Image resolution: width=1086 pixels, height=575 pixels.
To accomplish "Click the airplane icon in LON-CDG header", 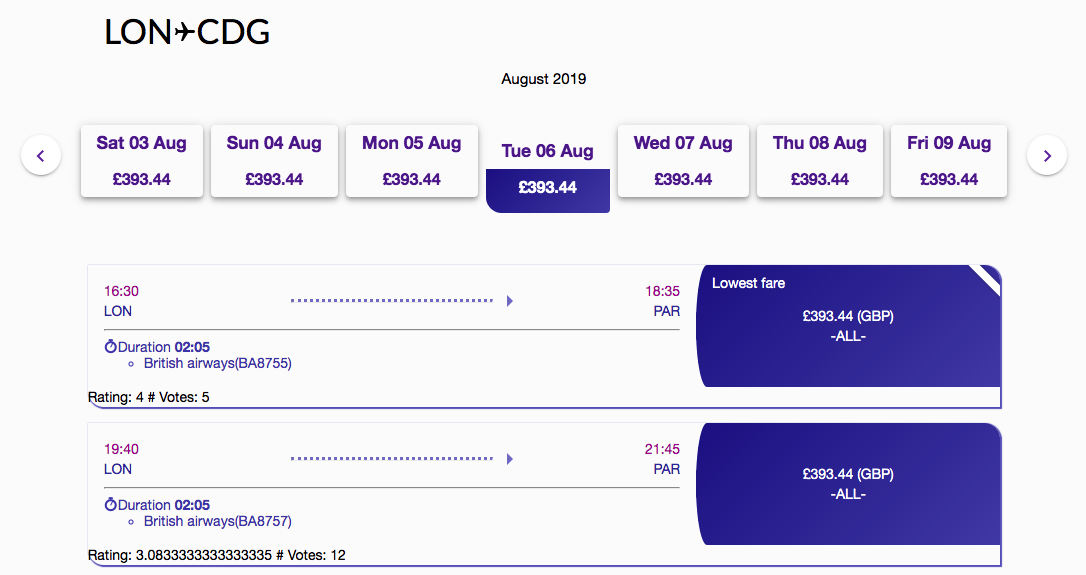I will pos(185,33).
